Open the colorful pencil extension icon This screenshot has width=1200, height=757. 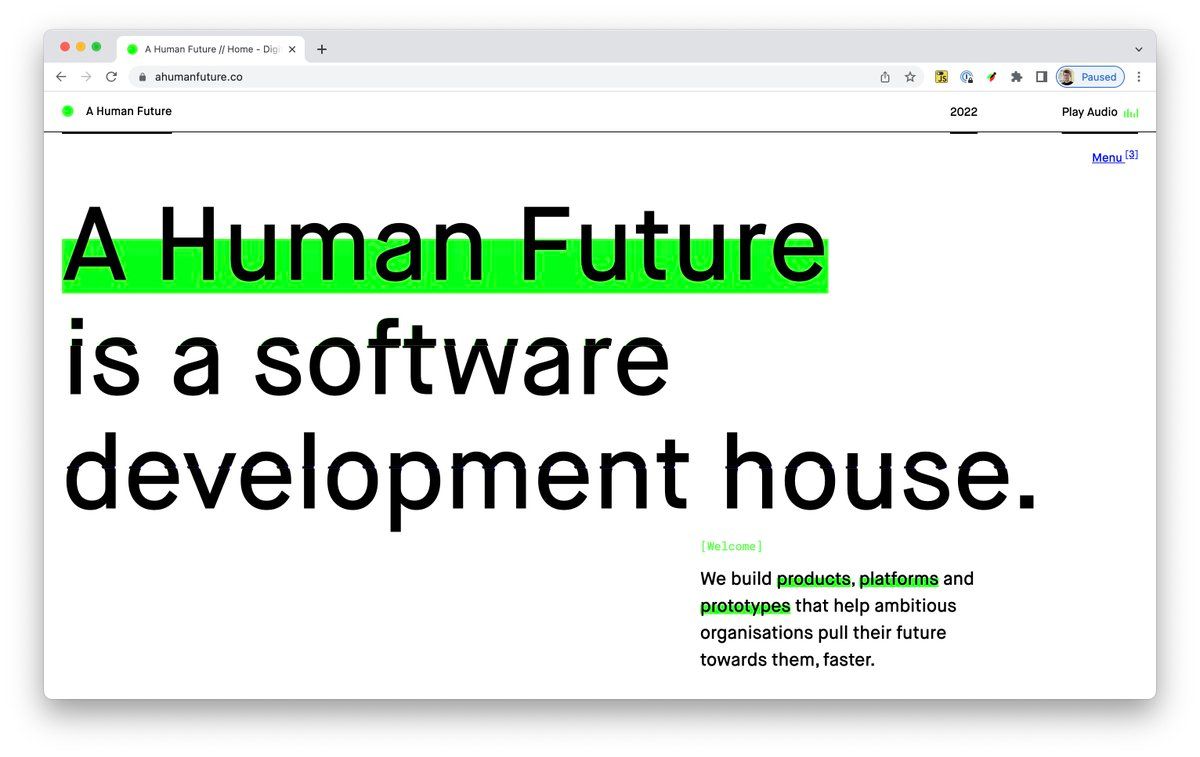[991, 76]
